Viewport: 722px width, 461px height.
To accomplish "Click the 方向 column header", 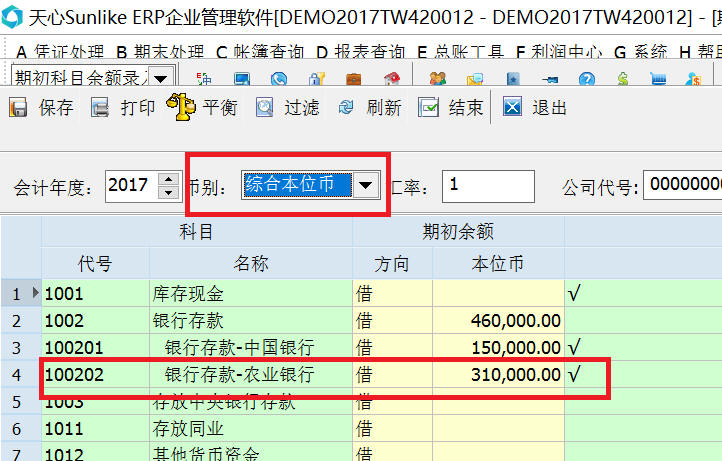I will (392, 264).
